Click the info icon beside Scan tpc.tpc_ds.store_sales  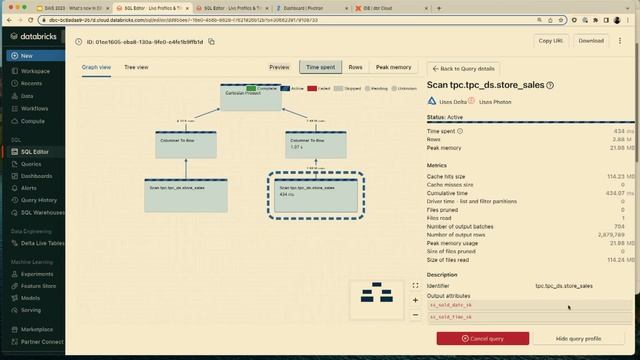550,85
